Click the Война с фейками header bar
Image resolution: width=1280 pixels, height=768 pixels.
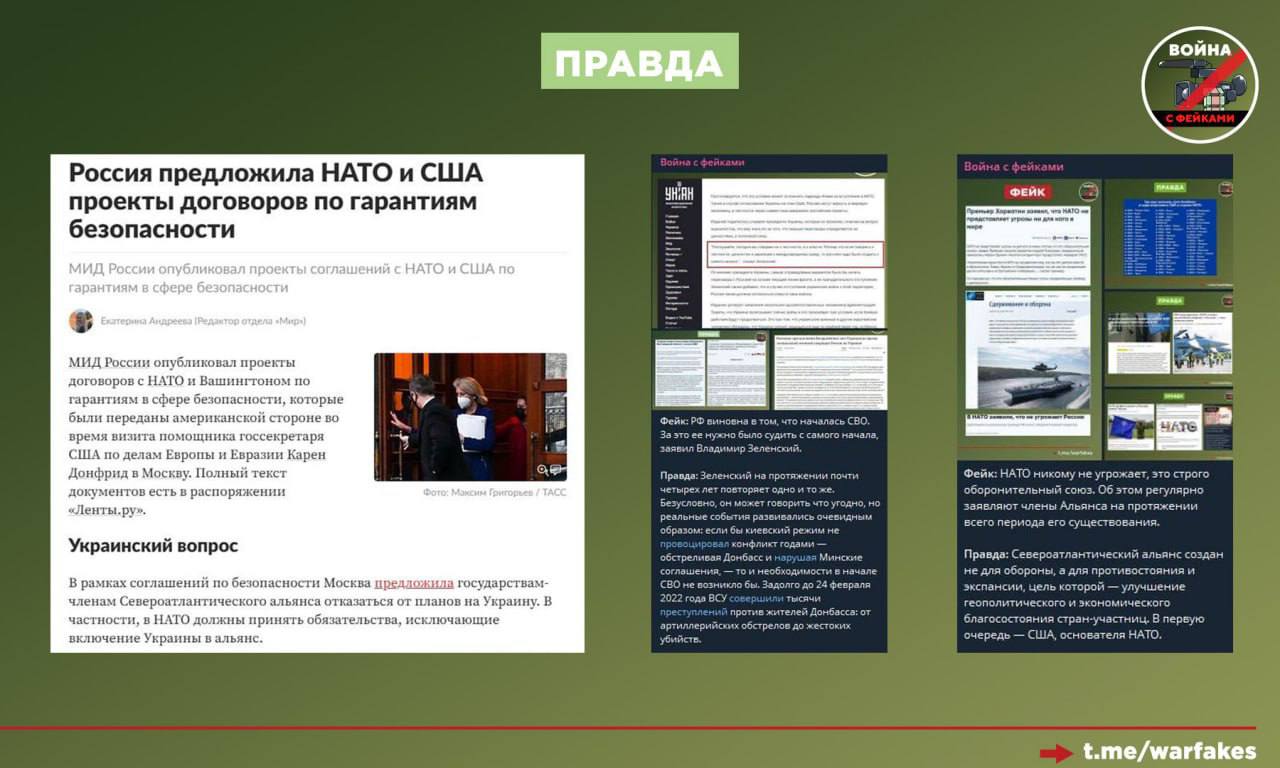pyautogui.click(x=765, y=162)
